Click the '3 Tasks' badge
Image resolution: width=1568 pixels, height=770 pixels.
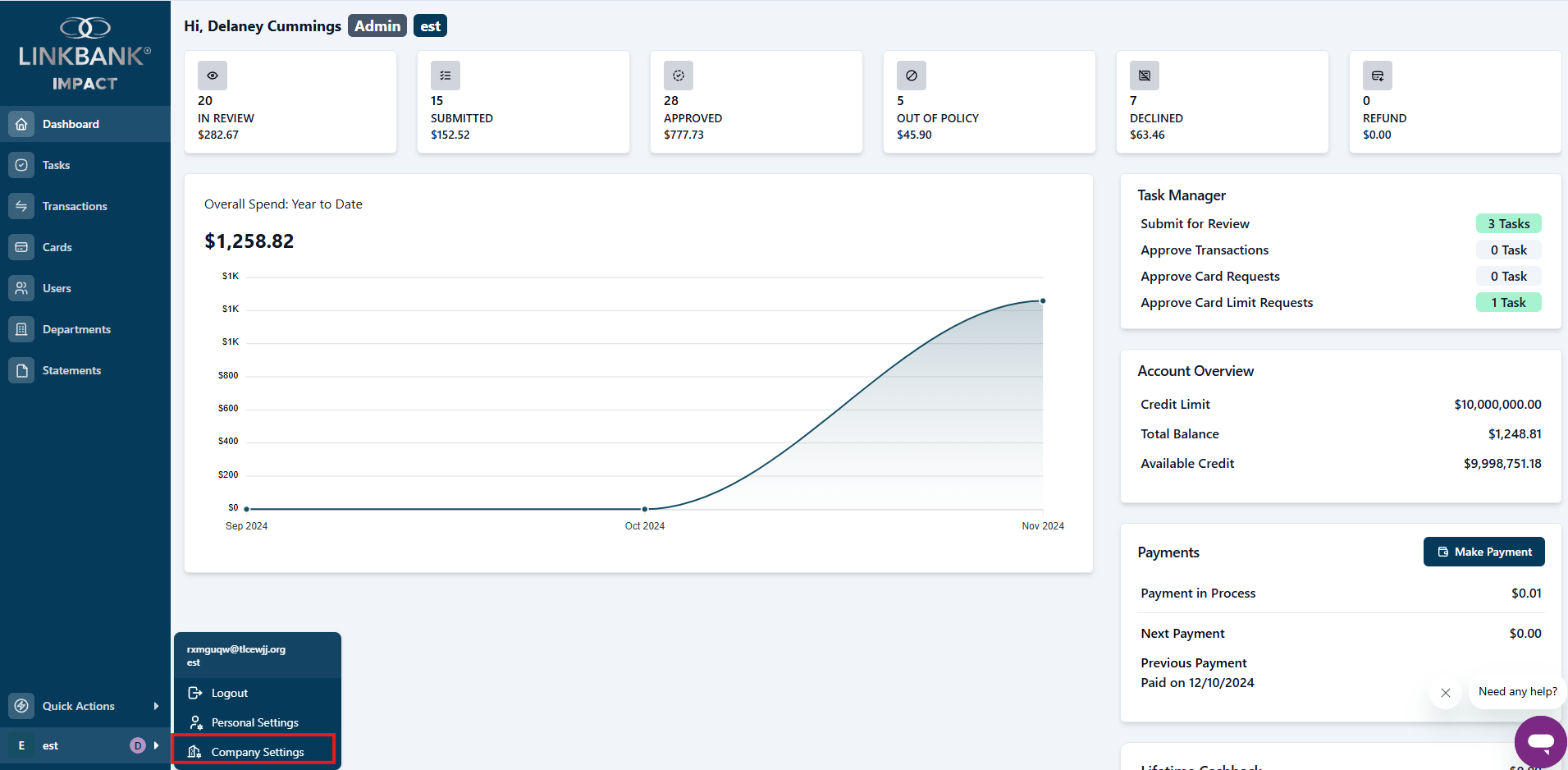coord(1508,223)
